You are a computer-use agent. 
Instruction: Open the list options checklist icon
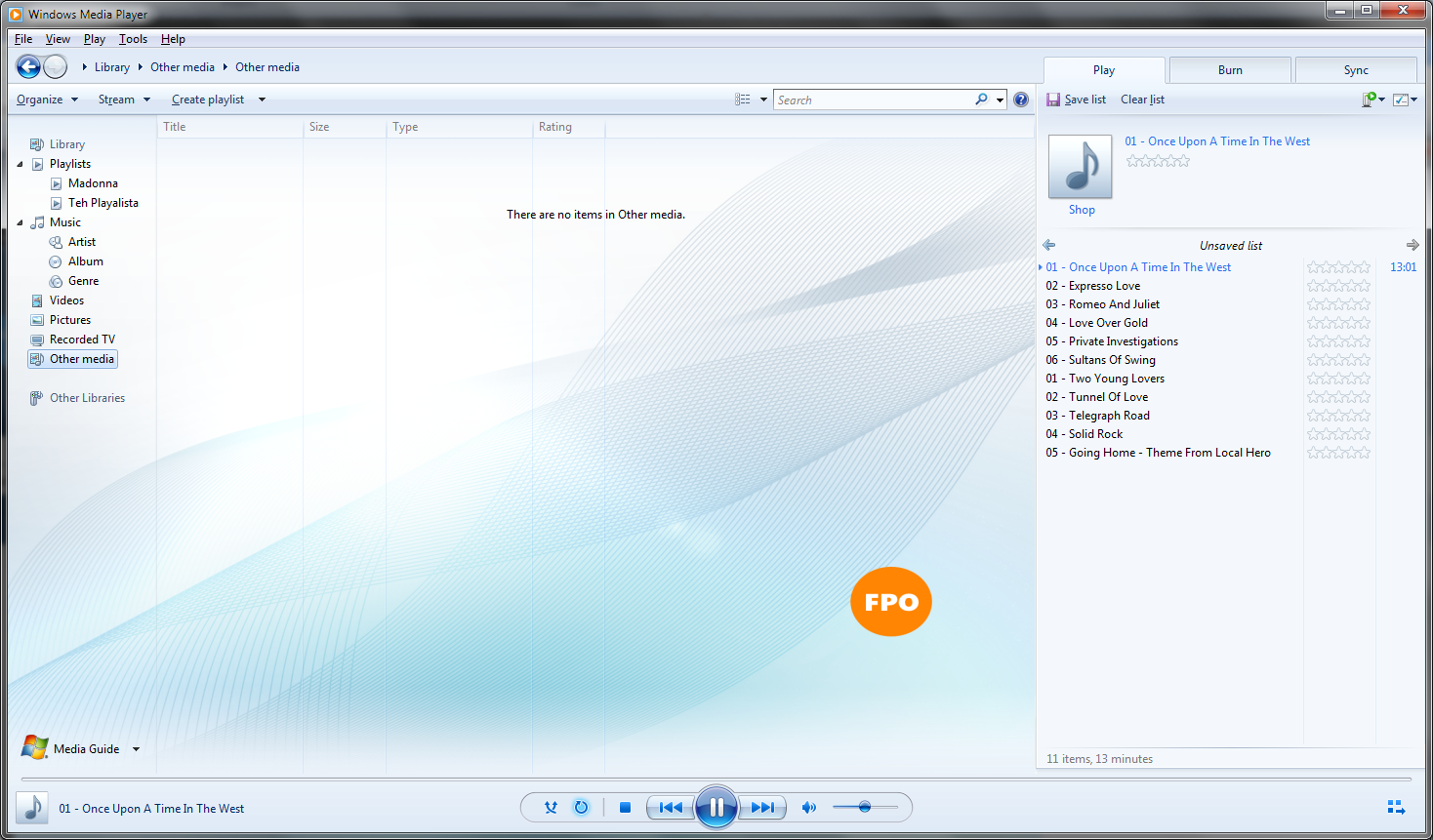coord(1405,100)
